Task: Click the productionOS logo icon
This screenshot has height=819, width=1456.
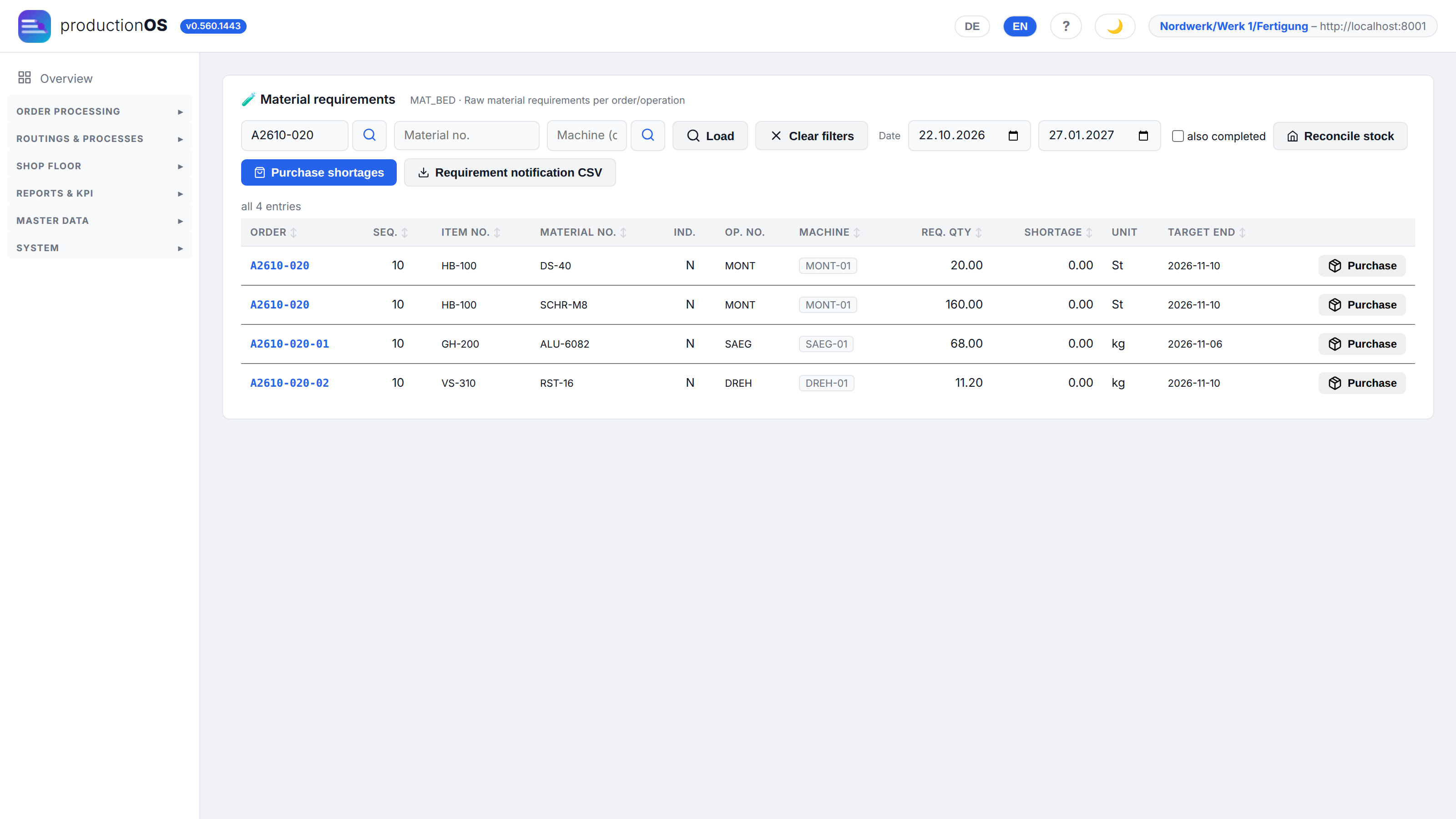Action: [34, 26]
